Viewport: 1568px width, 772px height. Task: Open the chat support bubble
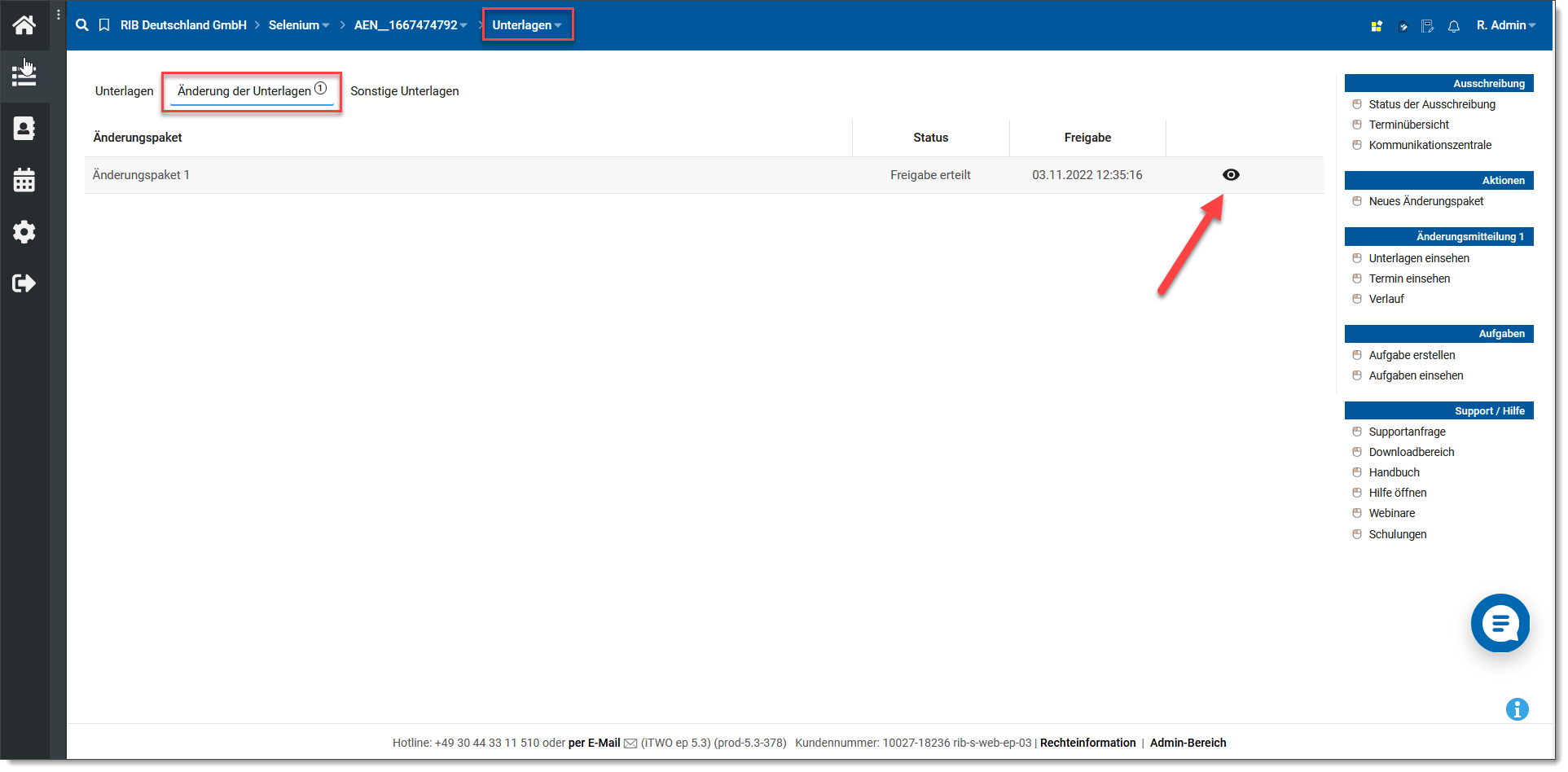tap(1500, 624)
